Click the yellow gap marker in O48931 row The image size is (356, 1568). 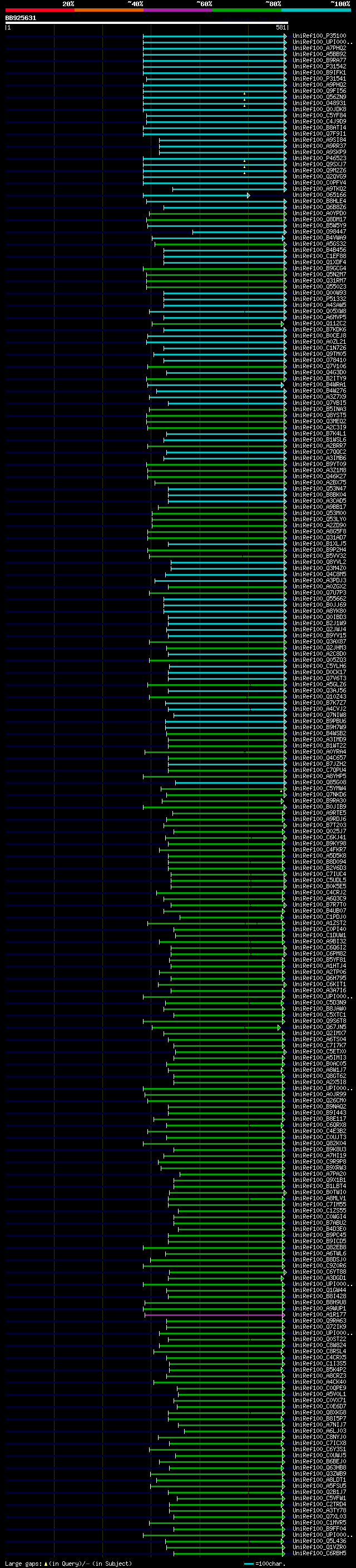point(245,105)
